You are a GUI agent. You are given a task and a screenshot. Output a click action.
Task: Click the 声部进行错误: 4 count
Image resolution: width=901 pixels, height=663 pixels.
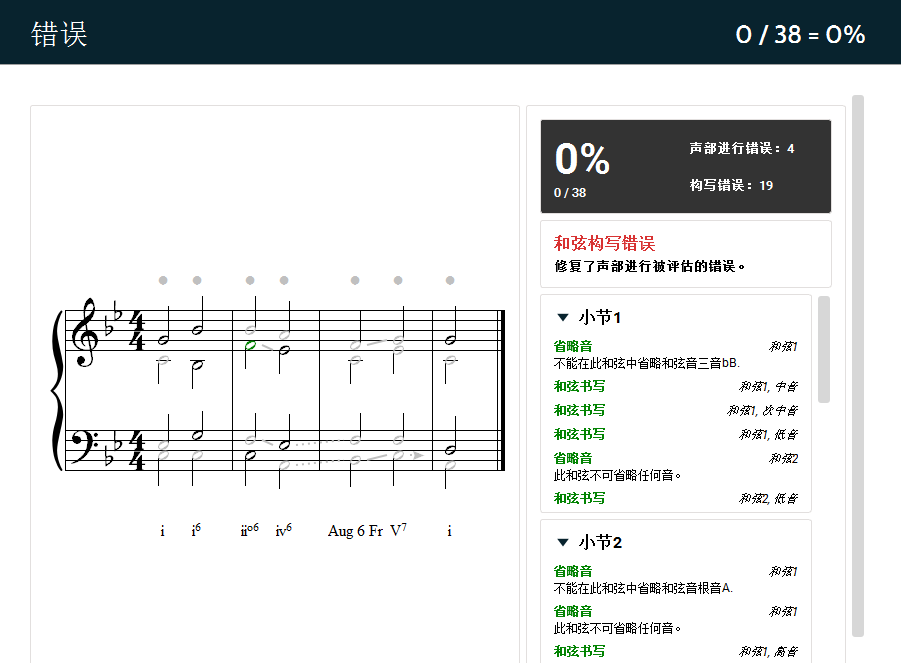(742, 149)
